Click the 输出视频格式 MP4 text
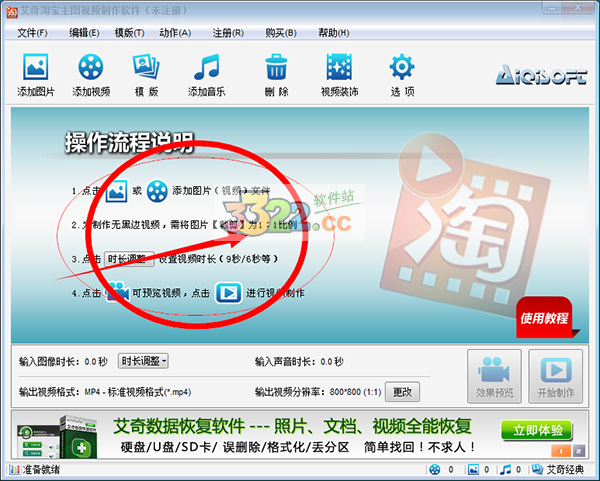Screen dimensions: 600x481 pyautogui.click(x=105, y=392)
